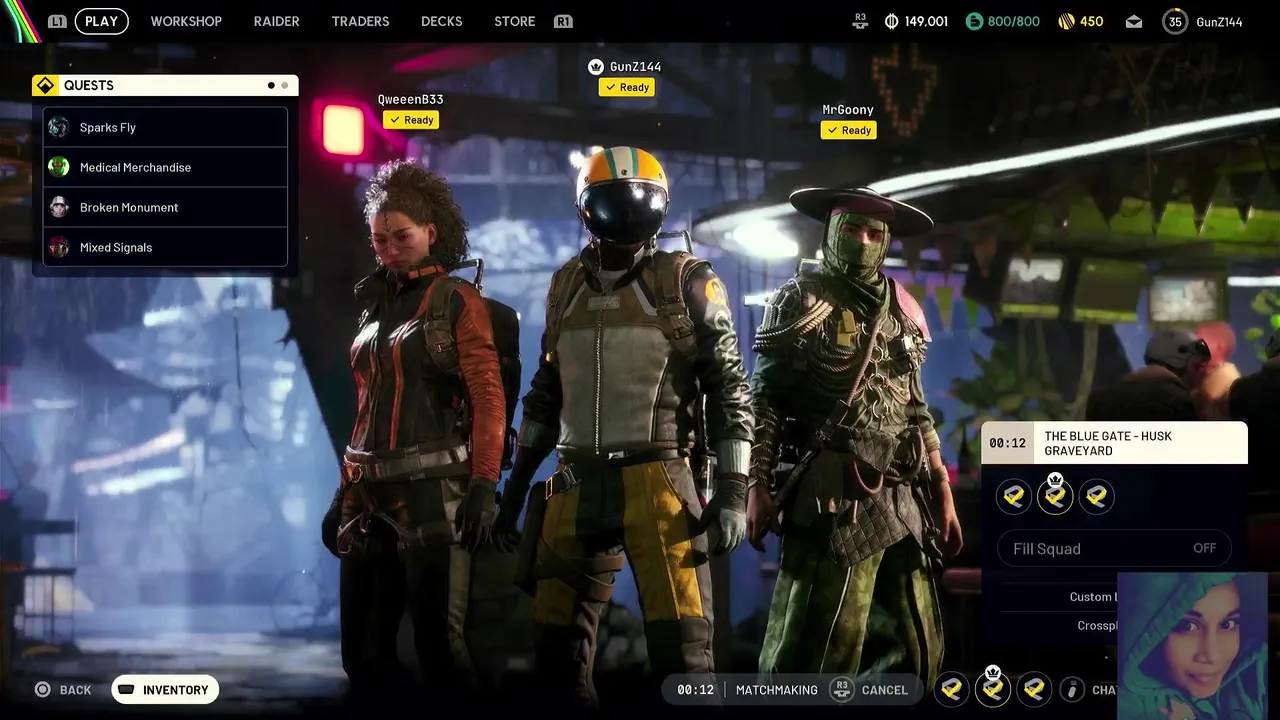Click the 00:12 timer beside map title
The width and height of the screenshot is (1280, 720).
(x=1007, y=443)
